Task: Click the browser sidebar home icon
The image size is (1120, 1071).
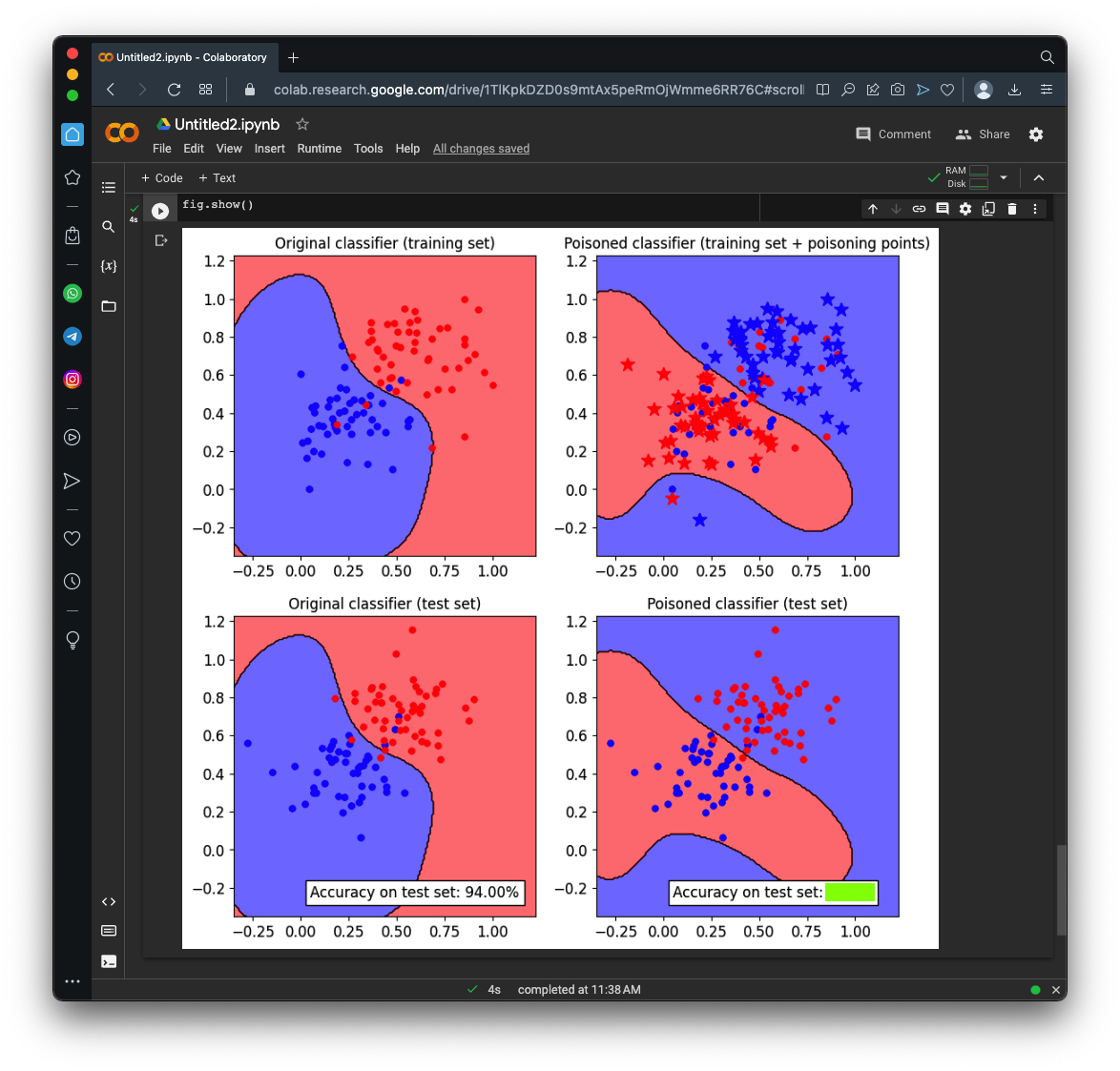Action: coord(73,134)
